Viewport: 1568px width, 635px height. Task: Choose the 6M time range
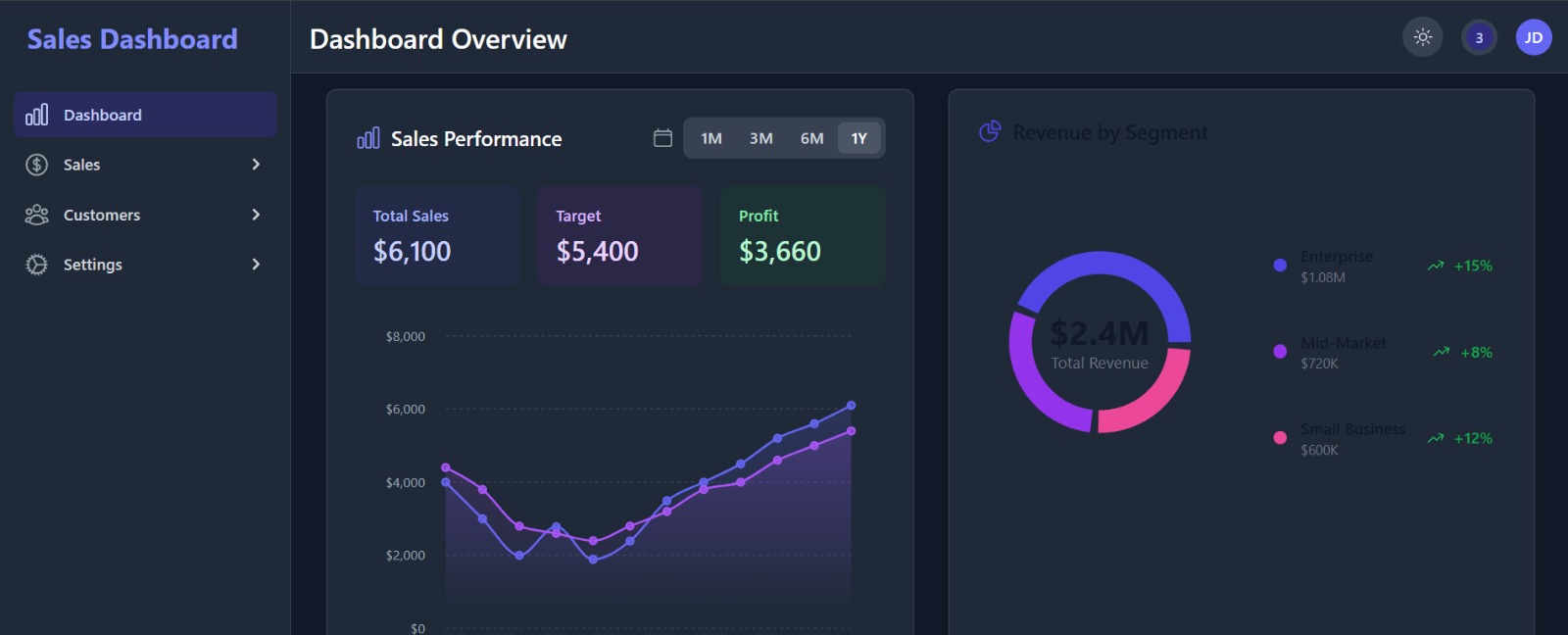coord(811,138)
